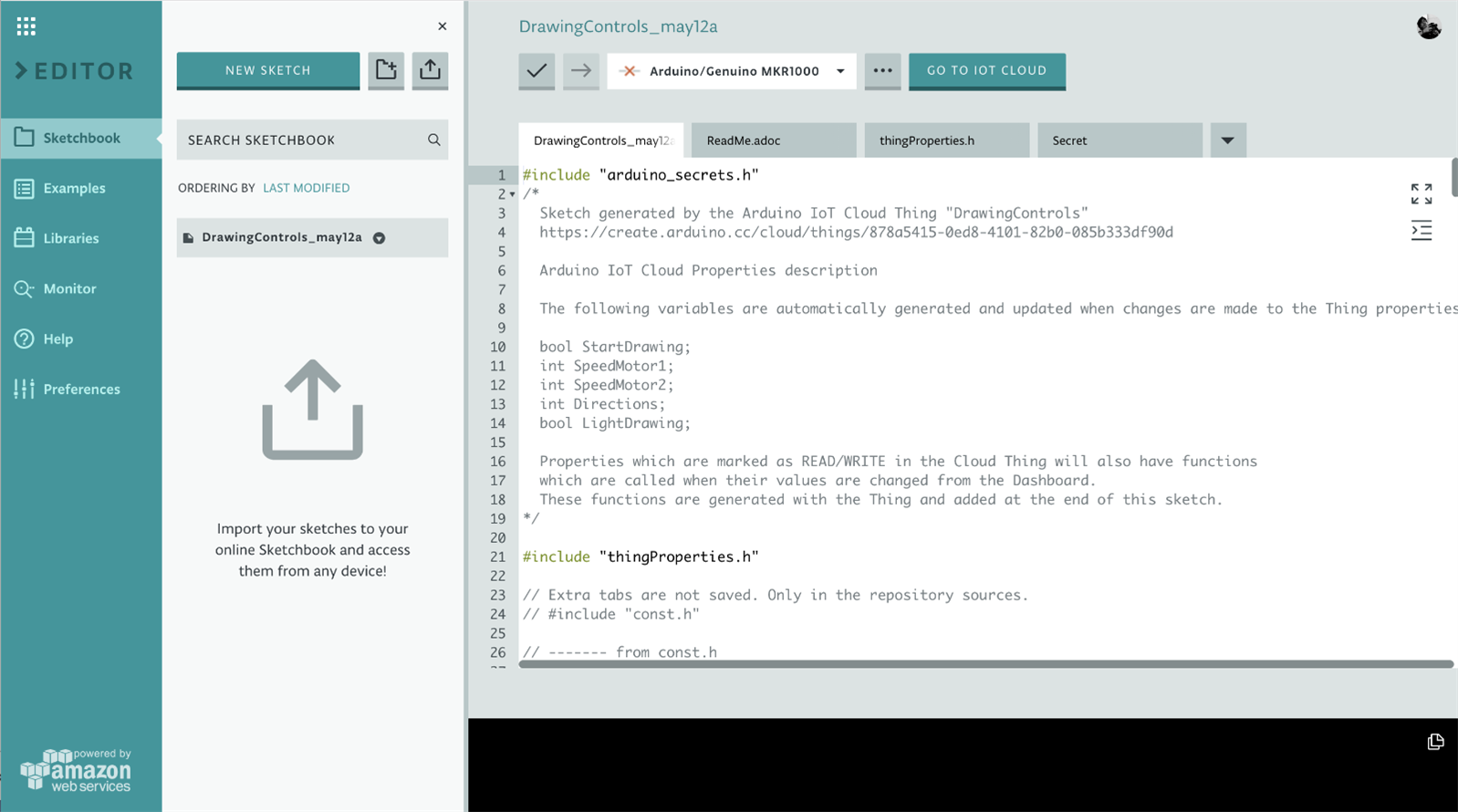Switch to the thingProperties.h tab
The height and width of the screenshot is (812, 1458).
tap(946, 141)
